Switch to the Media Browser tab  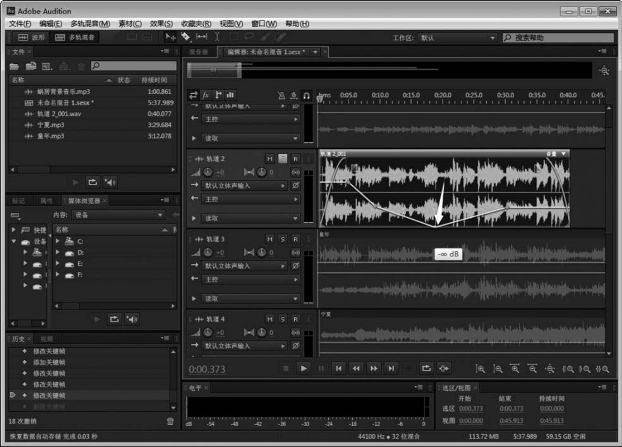coord(84,201)
